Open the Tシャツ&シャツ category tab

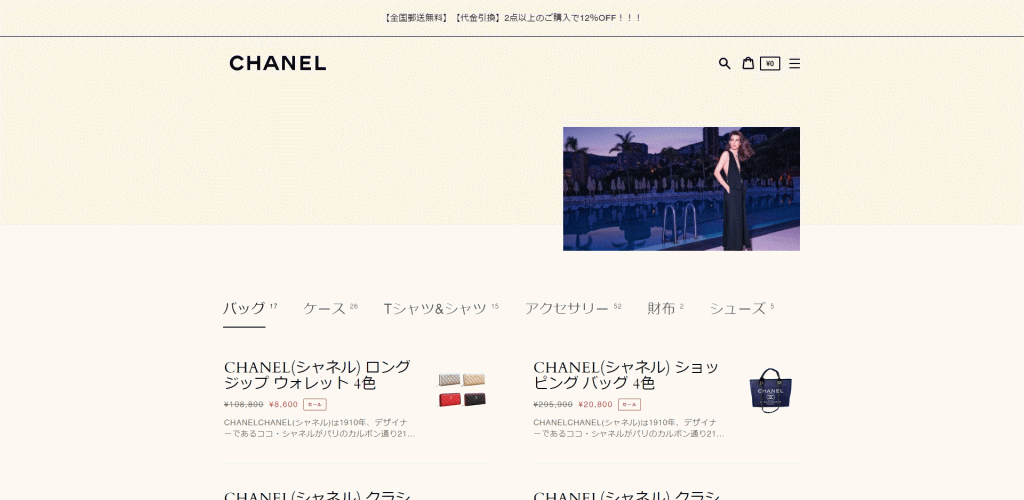tap(435, 308)
